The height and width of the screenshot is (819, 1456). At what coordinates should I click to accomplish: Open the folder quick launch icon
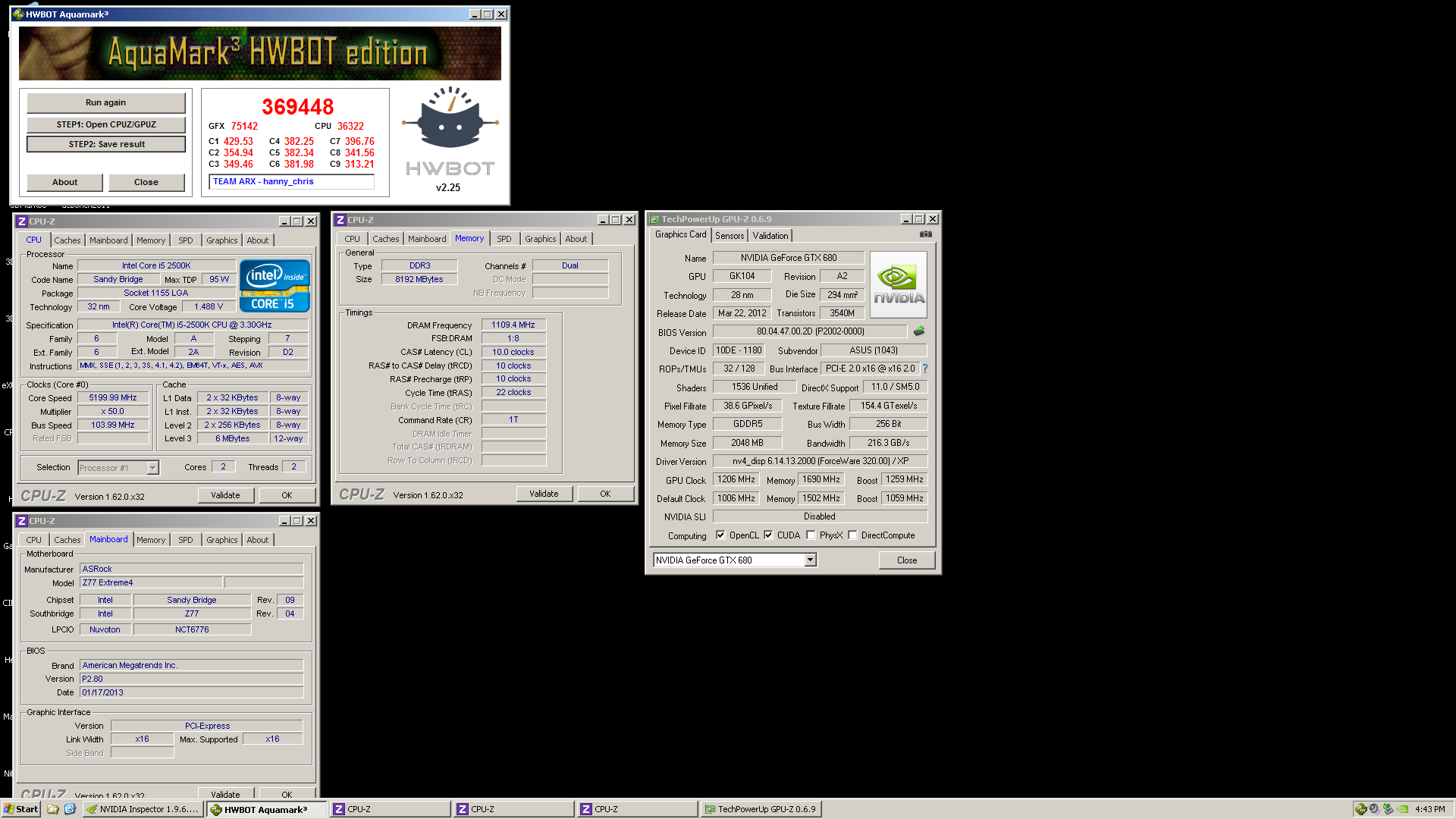pos(53,809)
